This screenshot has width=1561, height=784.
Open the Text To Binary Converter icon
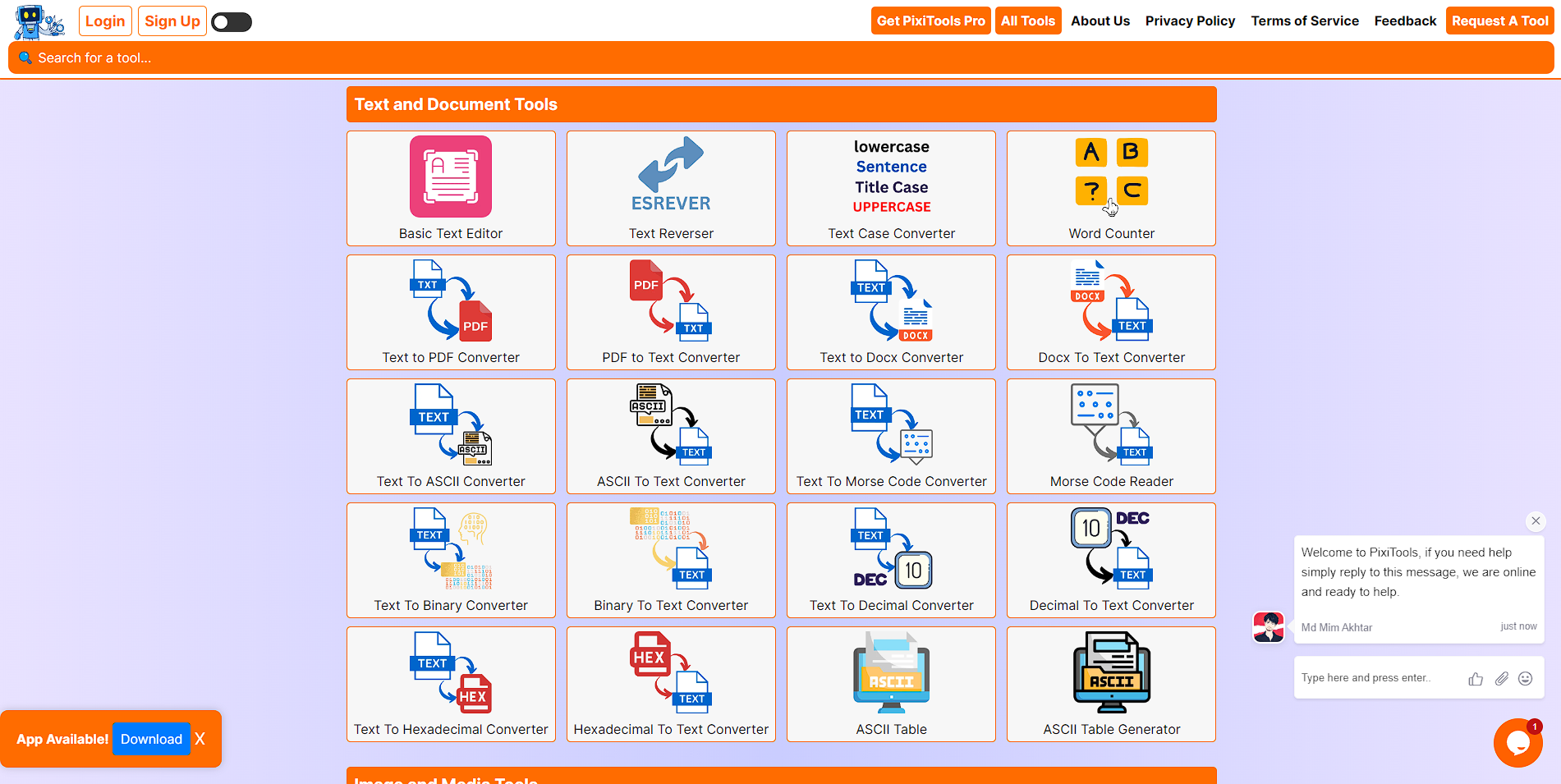click(x=451, y=548)
